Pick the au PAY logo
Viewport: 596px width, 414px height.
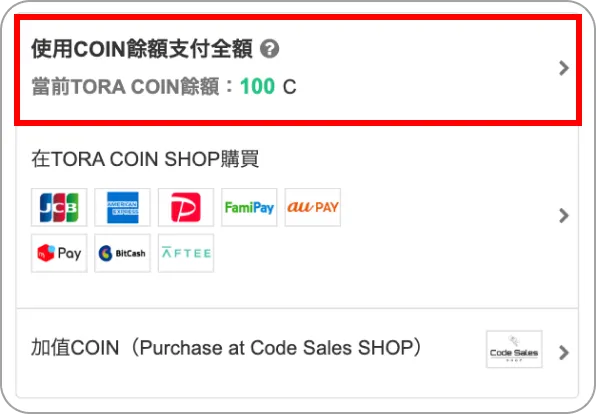(313, 207)
